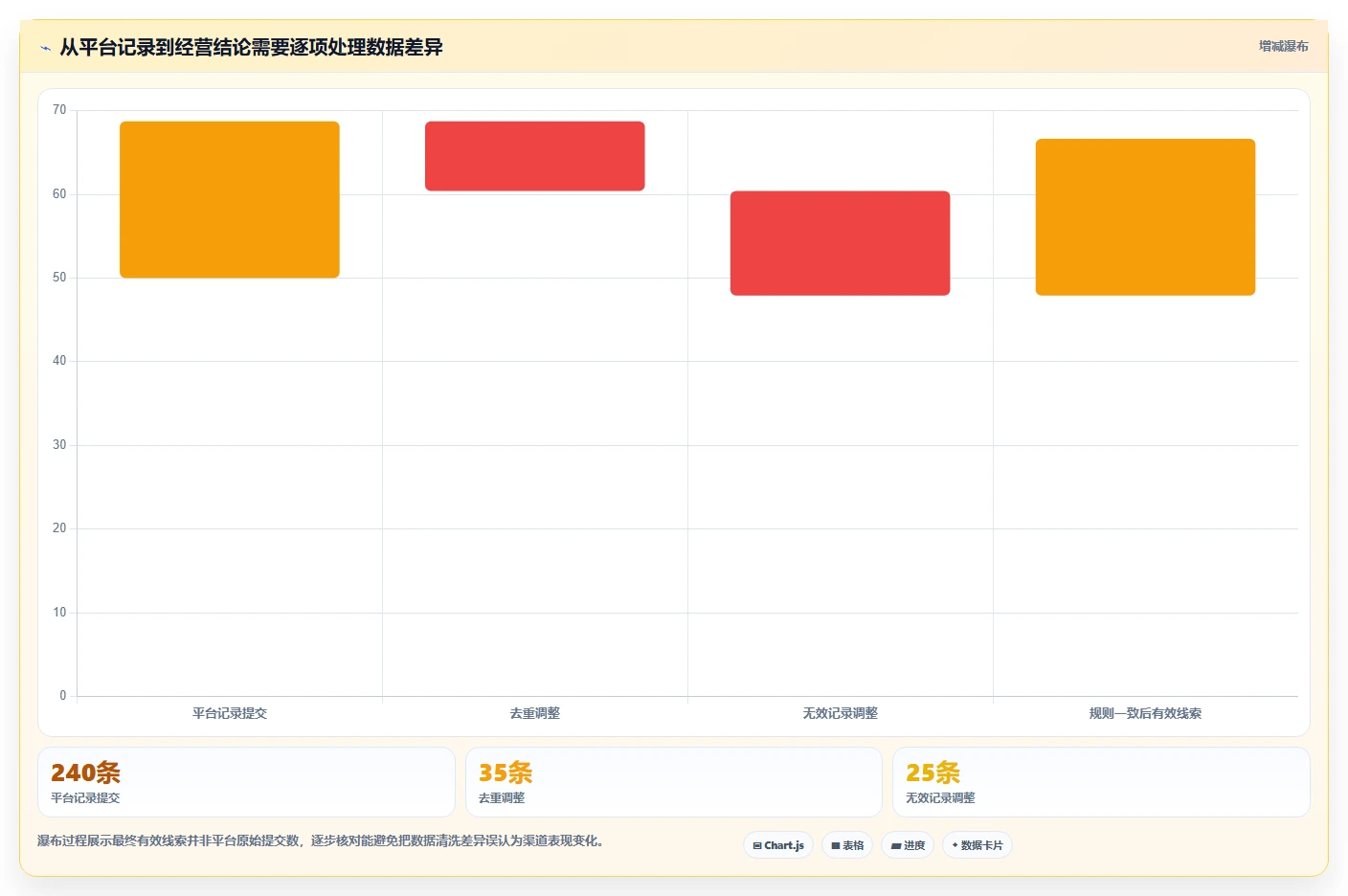Screen dimensions: 1348x896
Task: Click the x-axis label 规则一致后有效线索
Action: click(x=1145, y=713)
